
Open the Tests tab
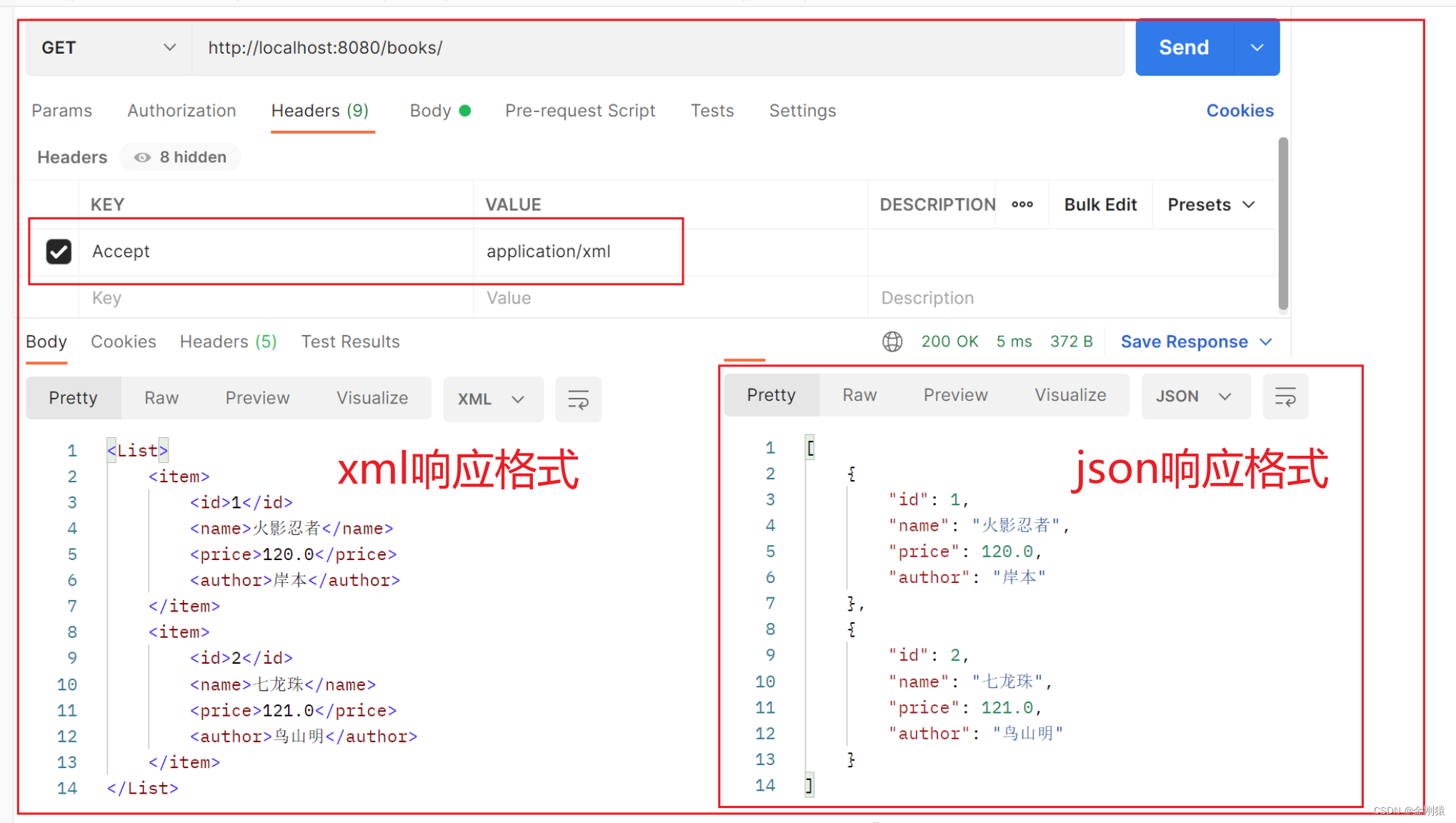pyautogui.click(x=712, y=111)
